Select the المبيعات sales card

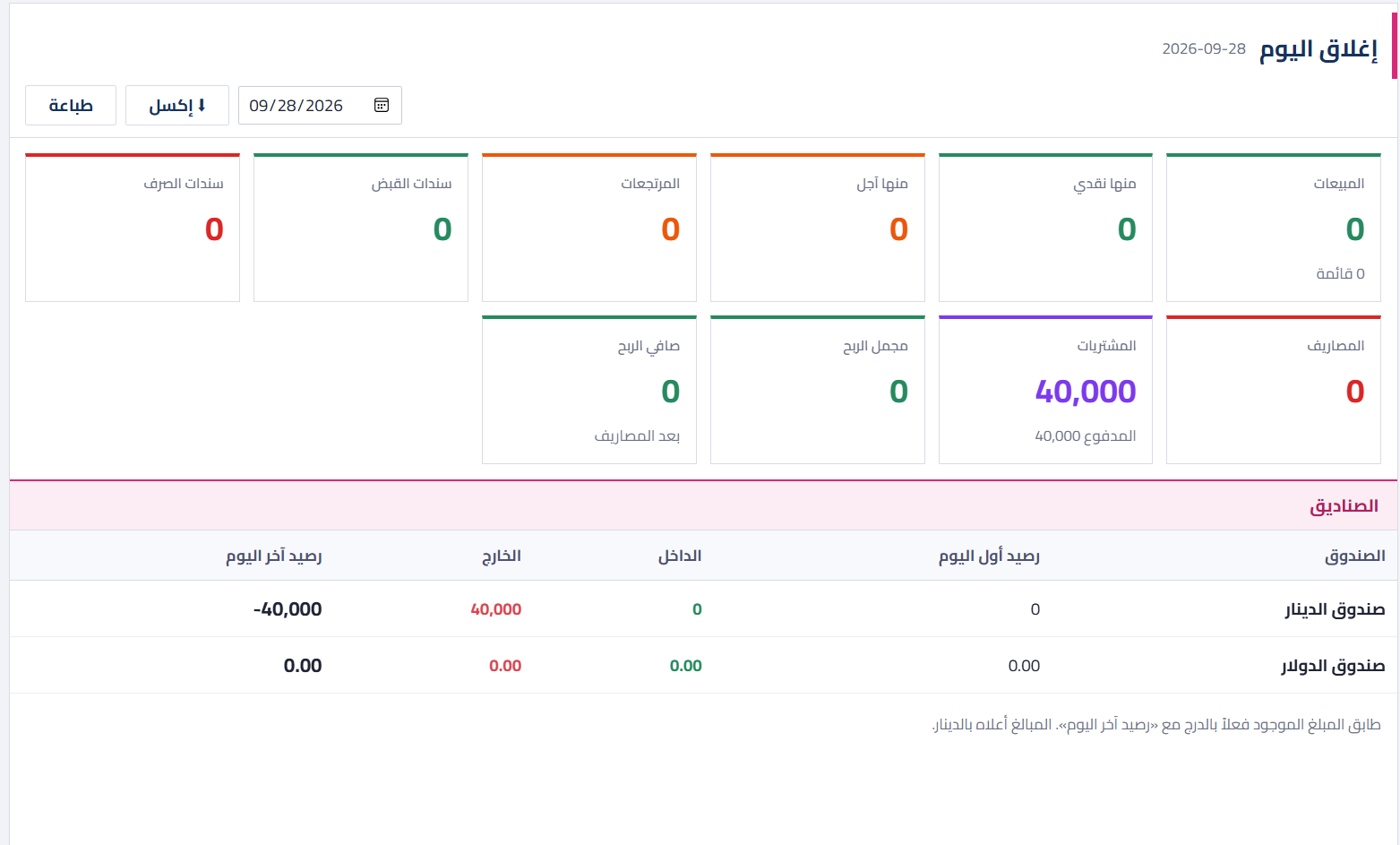tap(1273, 228)
